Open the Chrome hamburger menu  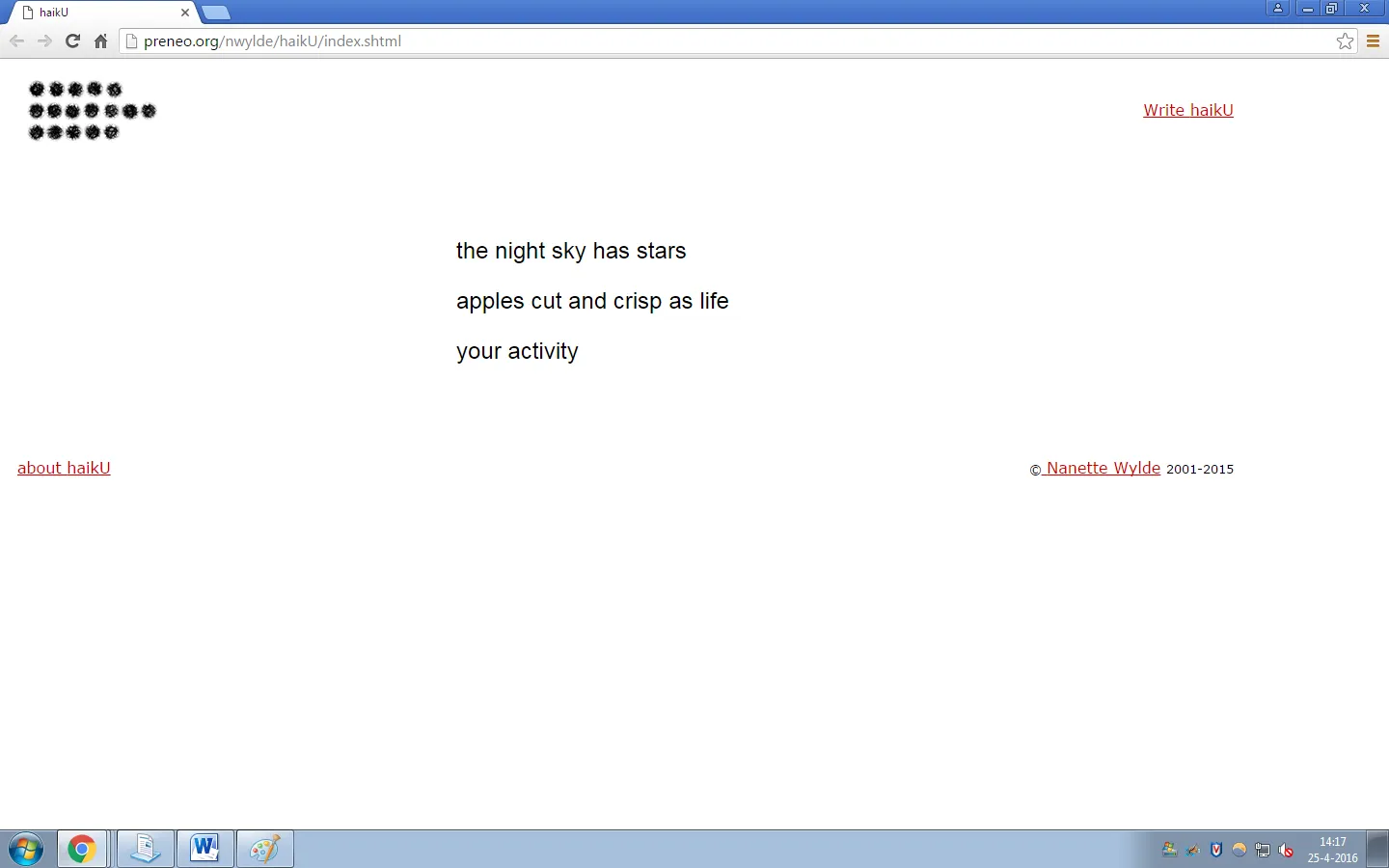coord(1373,41)
